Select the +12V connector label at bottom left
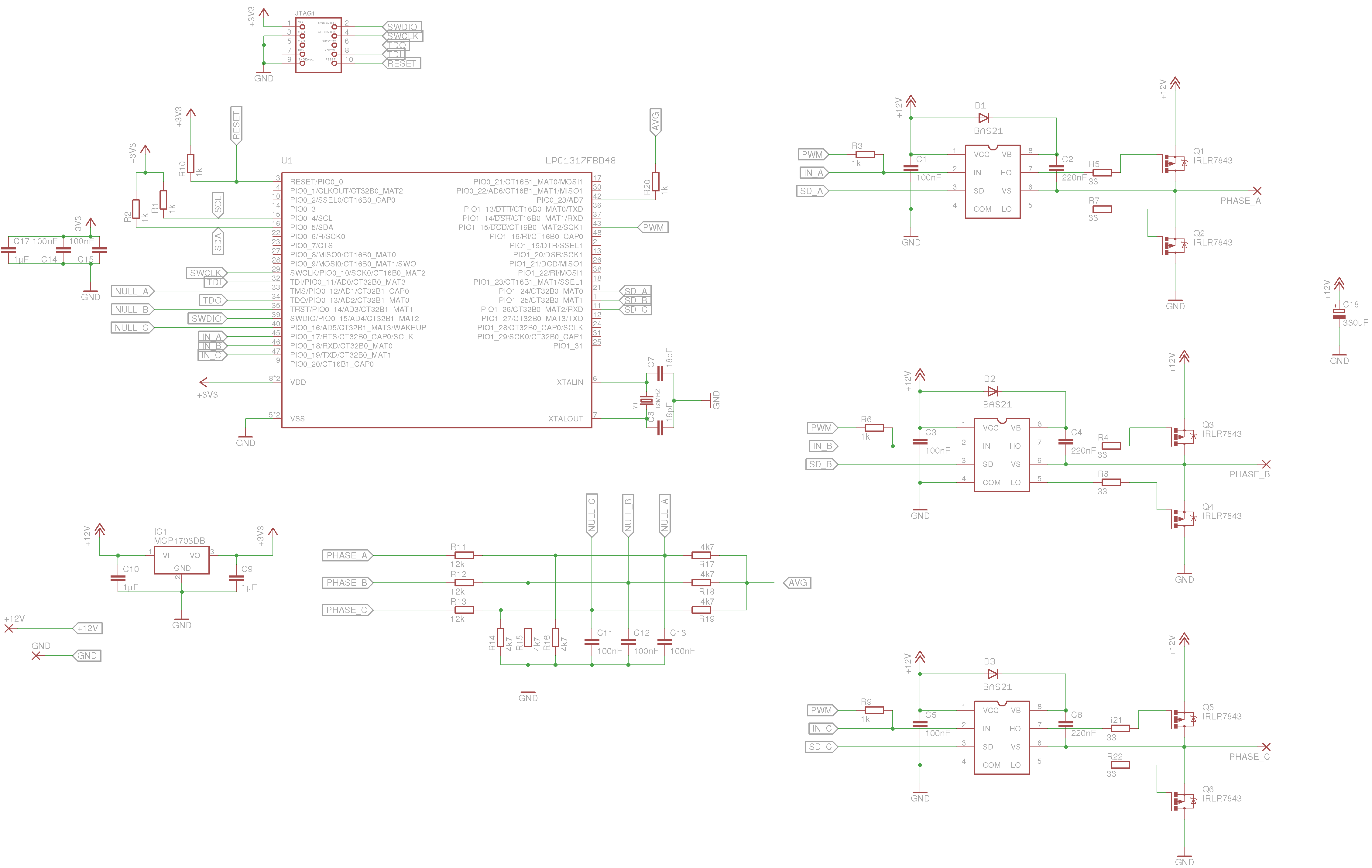 (x=87, y=629)
